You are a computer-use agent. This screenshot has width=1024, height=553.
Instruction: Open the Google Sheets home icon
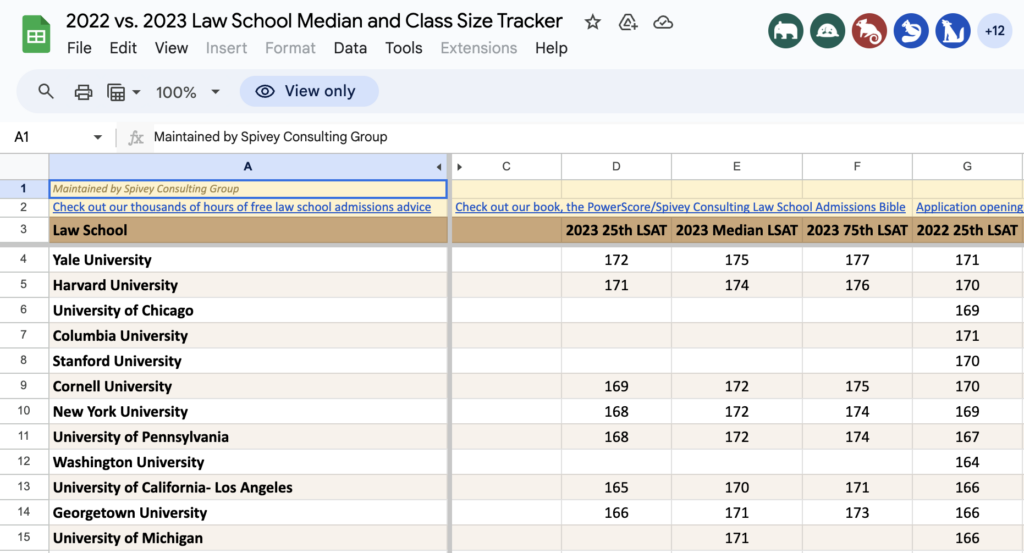[36, 35]
